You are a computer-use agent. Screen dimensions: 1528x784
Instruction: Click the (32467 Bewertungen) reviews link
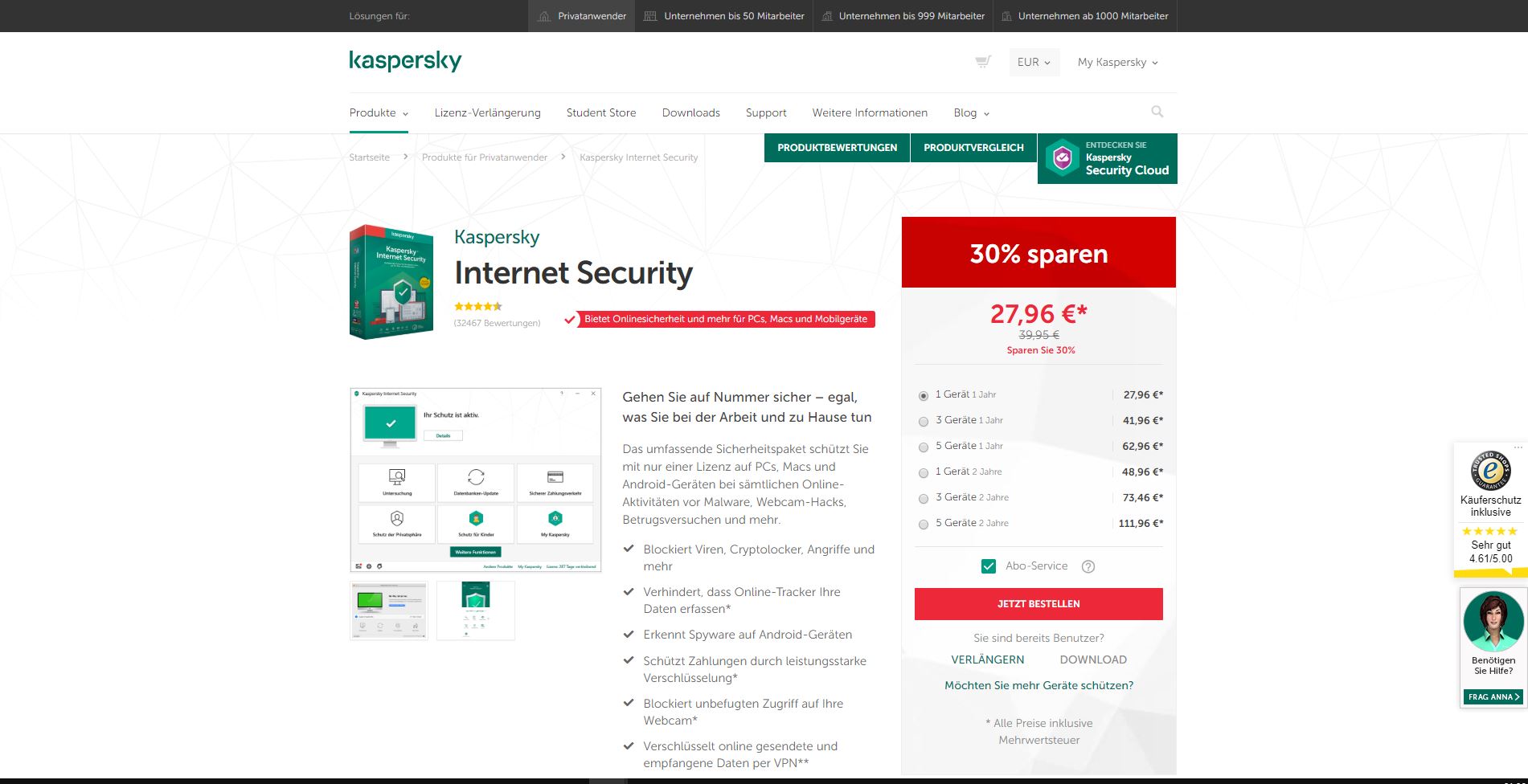pyautogui.click(x=497, y=323)
